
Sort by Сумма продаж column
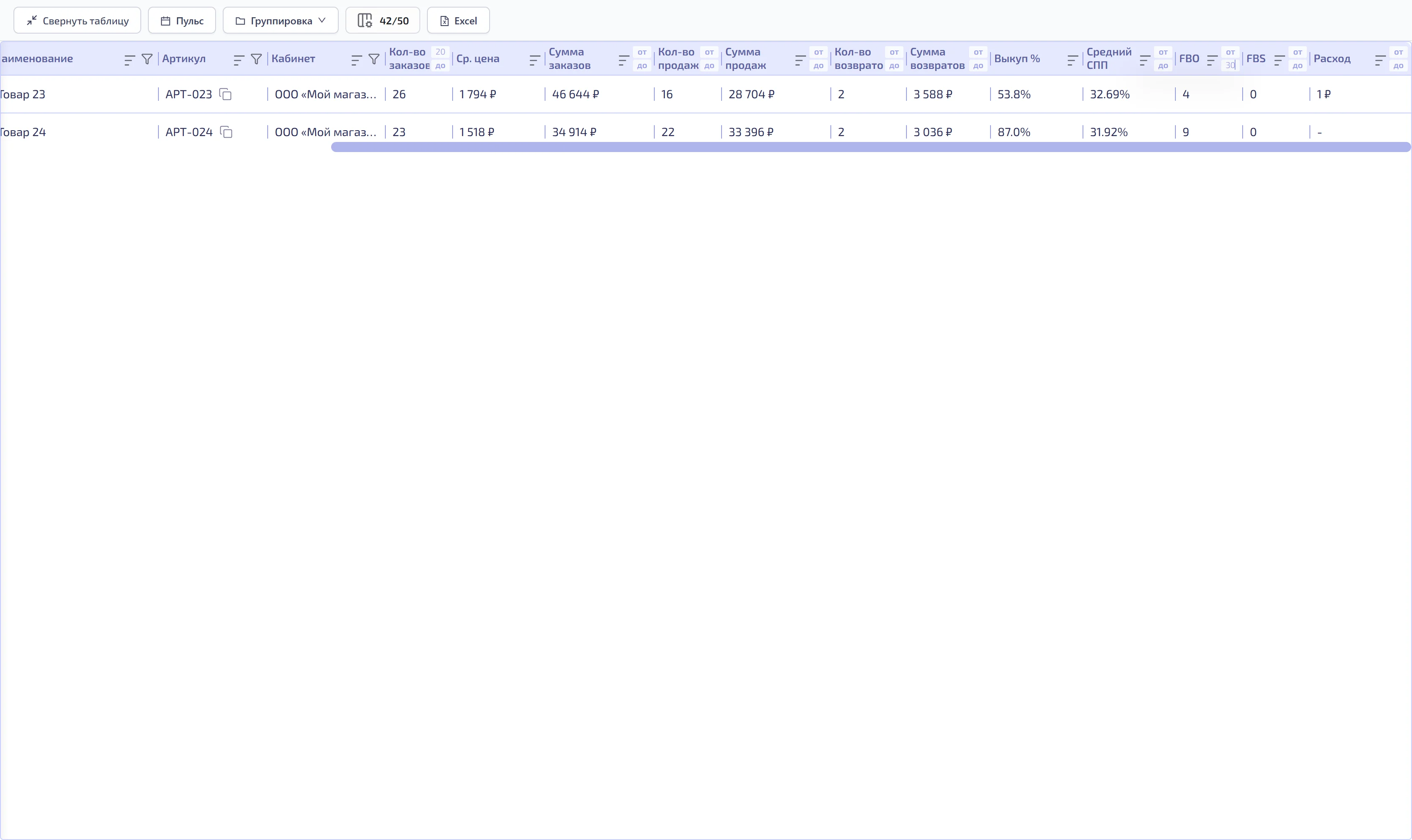(x=800, y=60)
